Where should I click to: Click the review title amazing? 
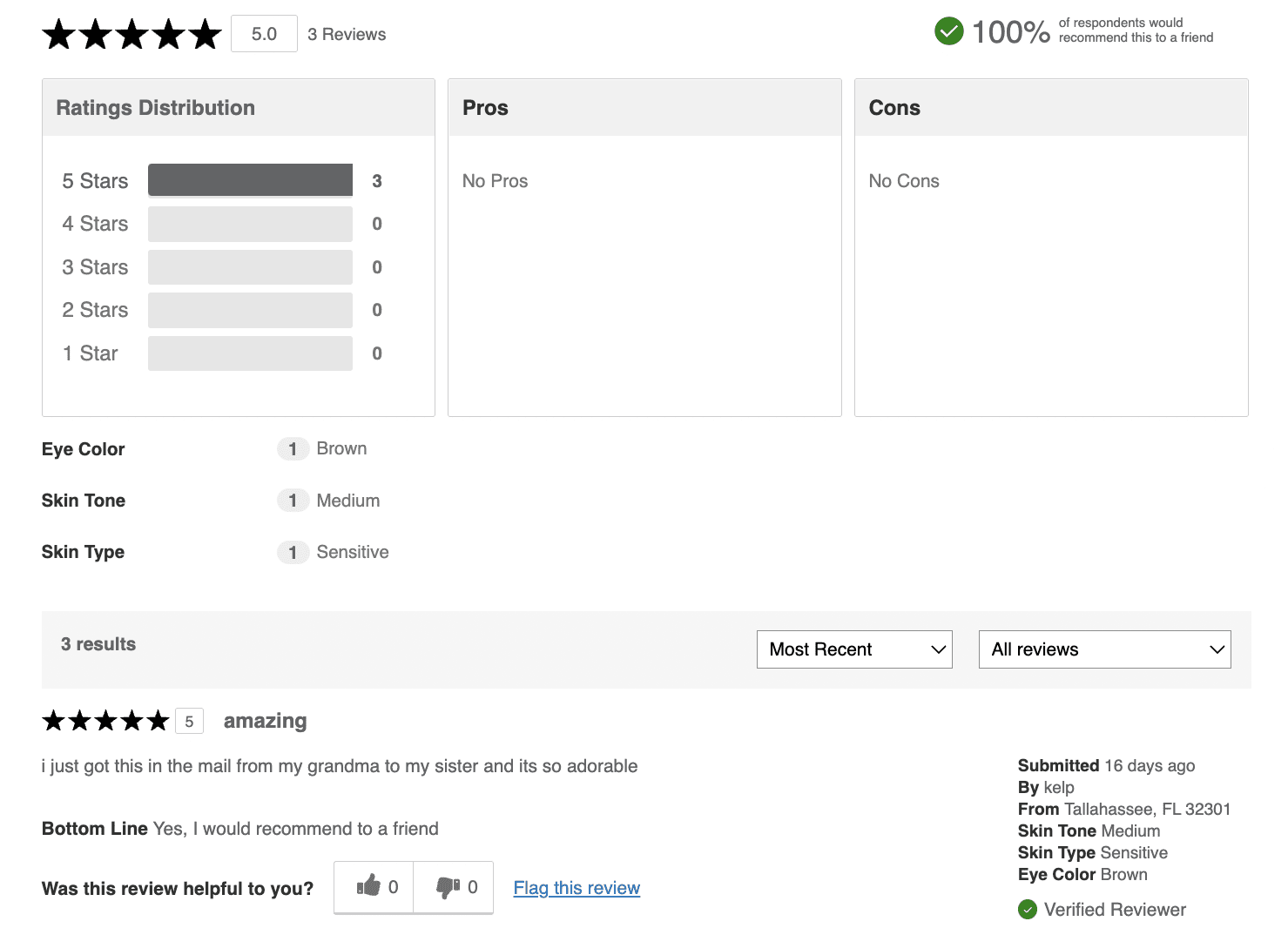[x=265, y=720]
